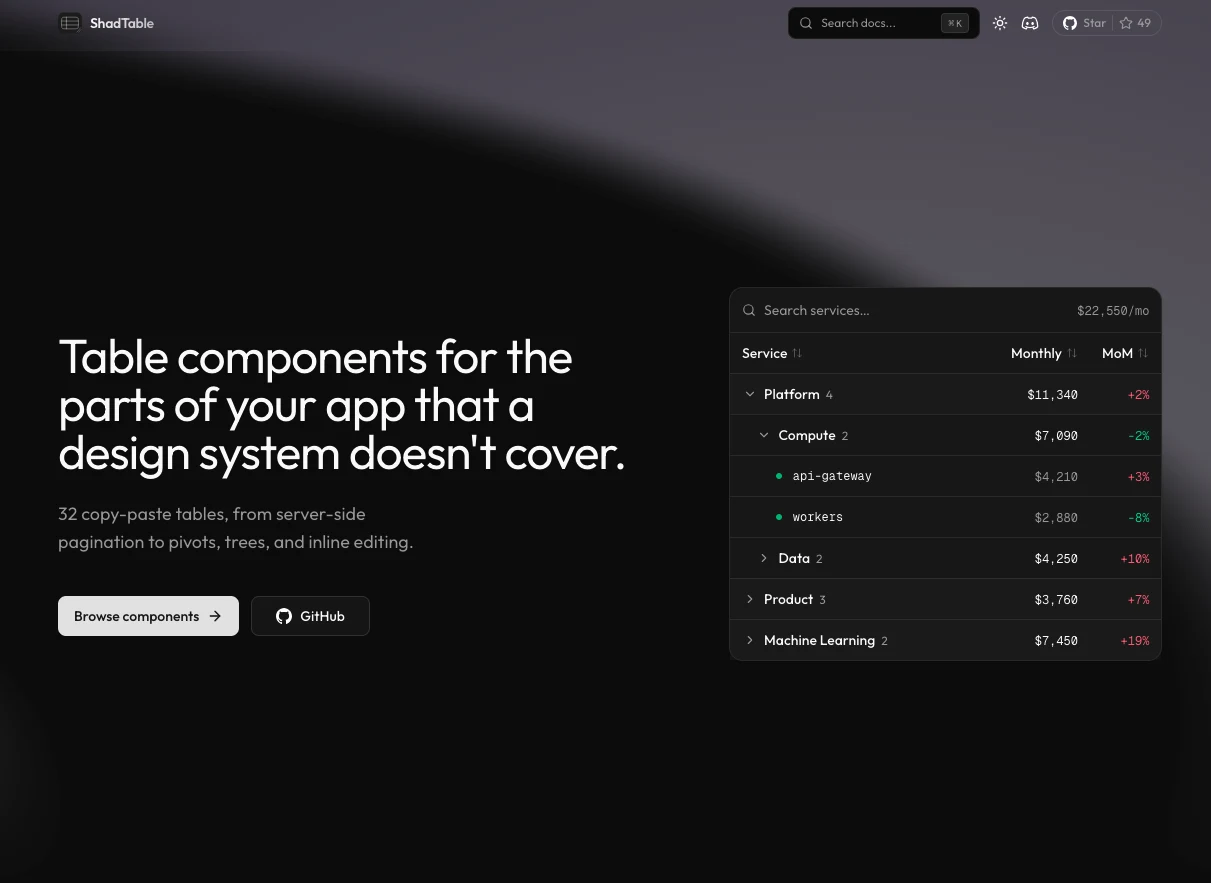Expand the Data group
The image size is (1211, 883).
pos(764,558)
